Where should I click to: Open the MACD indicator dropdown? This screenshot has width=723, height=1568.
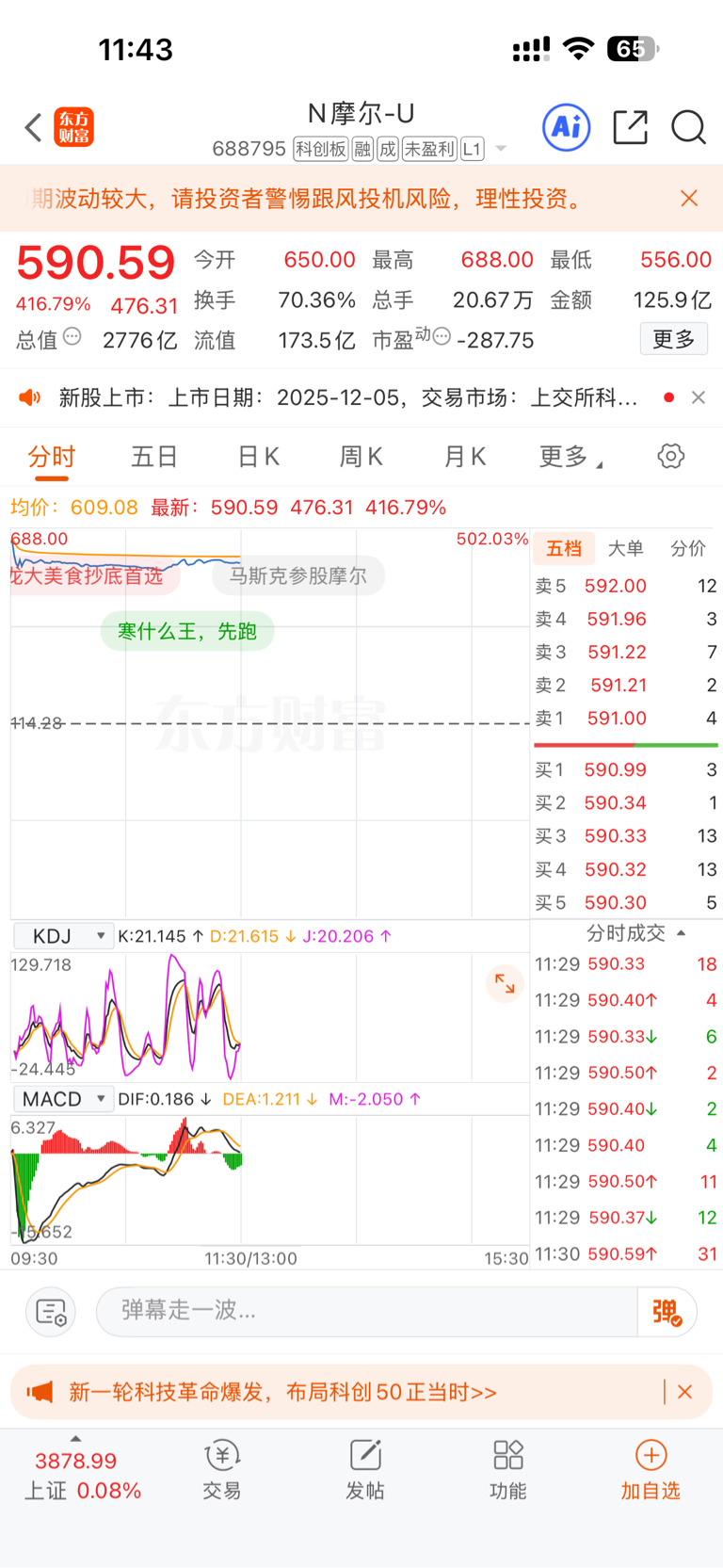pos(62,1099)
